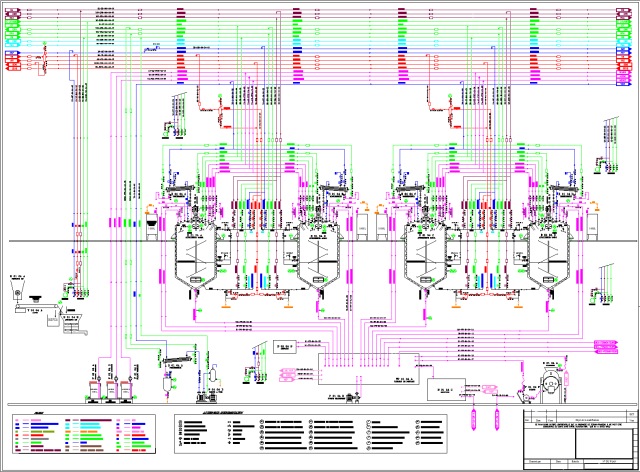The height and width of the screenshot is (472, 640).
Task: Click the instrument symbol legend box
Action: pyautogui.click(x=311, y=434)
